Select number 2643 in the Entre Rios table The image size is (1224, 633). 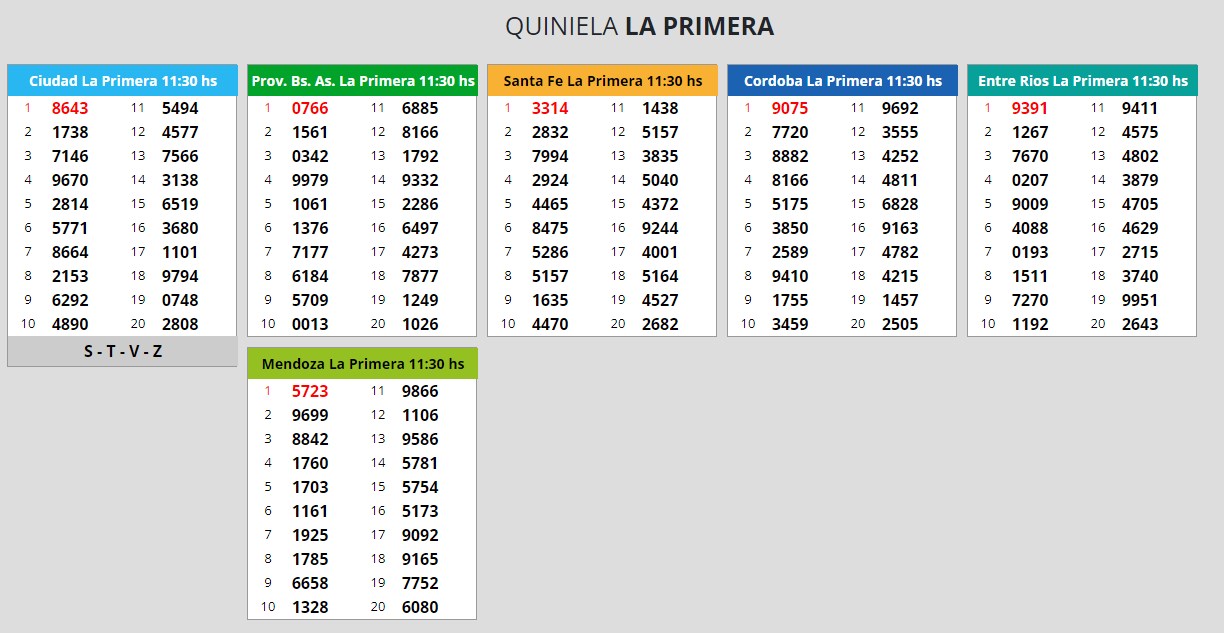(1140, 324)
